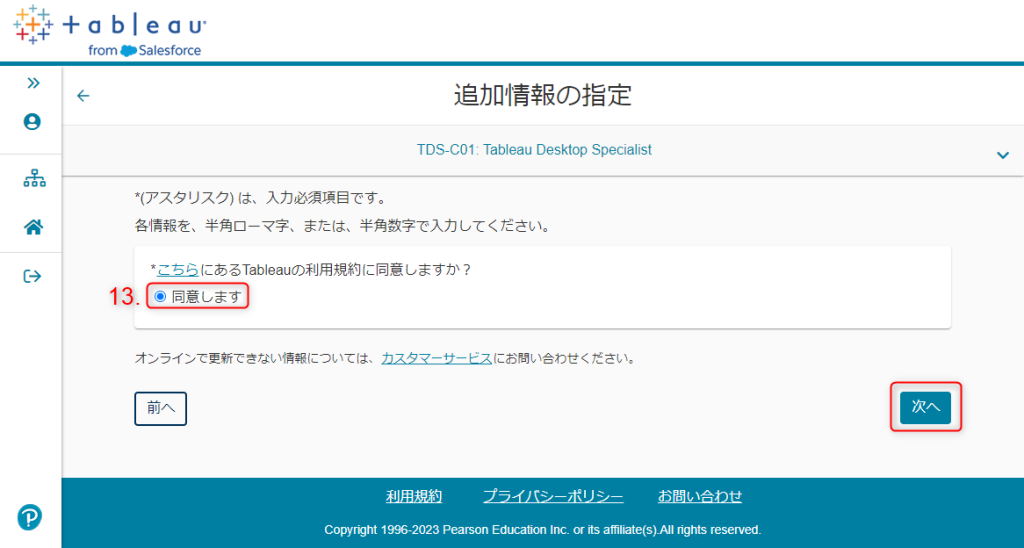Open 利用規約 footer link
The image size is (1024, 548).
[x=414, y=496]
